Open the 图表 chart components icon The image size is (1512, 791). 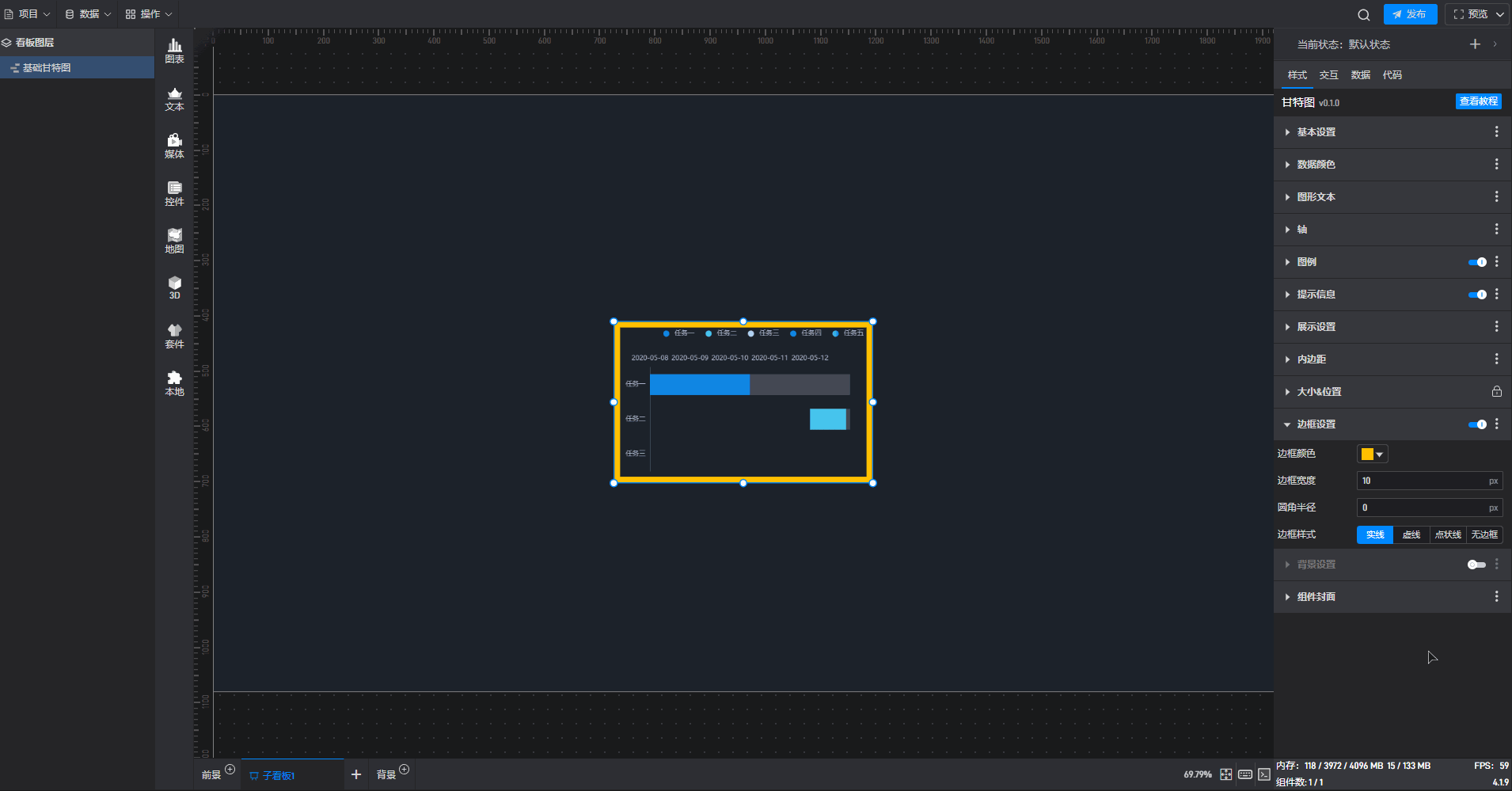click(x=174, y=51)
